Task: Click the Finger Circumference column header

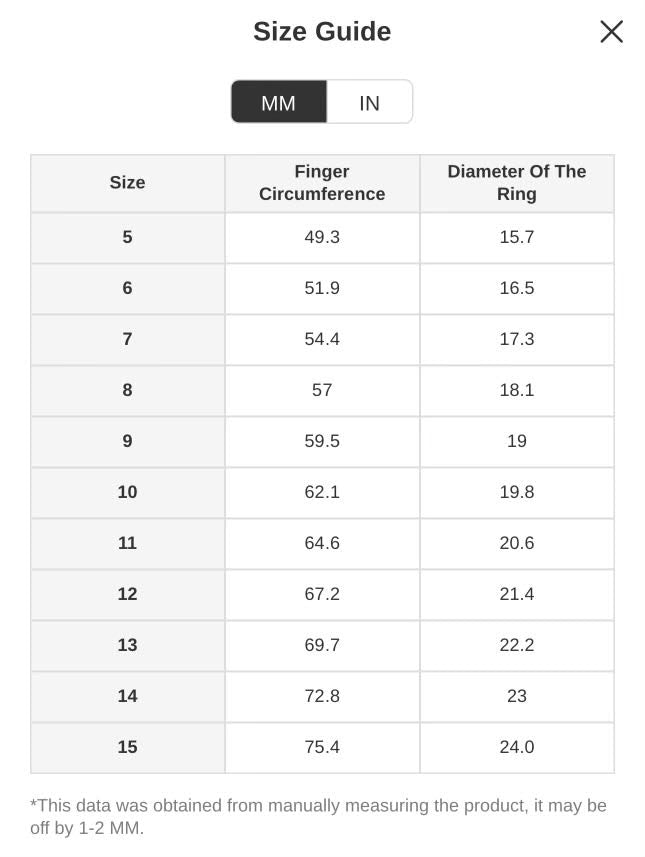Action: click(322, 183)
